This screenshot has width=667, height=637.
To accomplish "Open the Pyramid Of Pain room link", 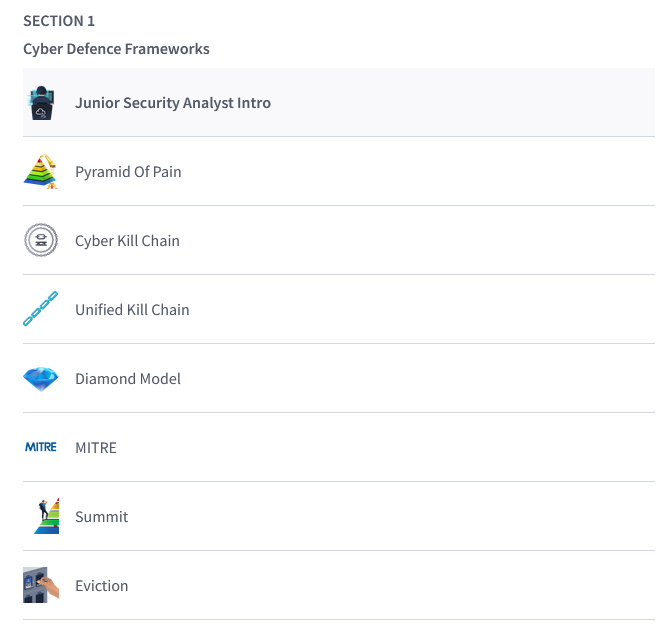I will [x=128, y=172].
